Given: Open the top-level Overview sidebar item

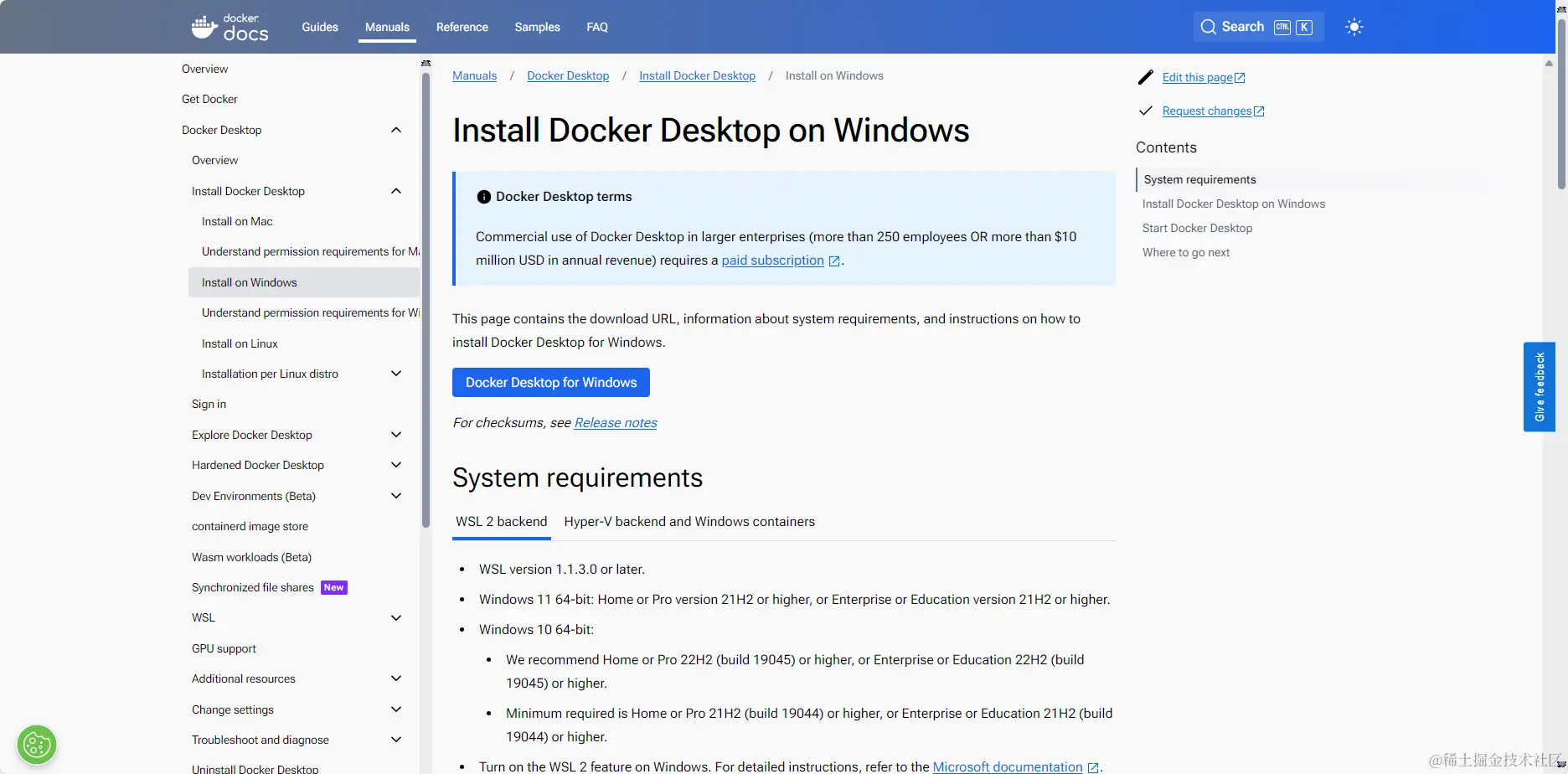Looking at the screenshot, I should [x=204, y=69].
